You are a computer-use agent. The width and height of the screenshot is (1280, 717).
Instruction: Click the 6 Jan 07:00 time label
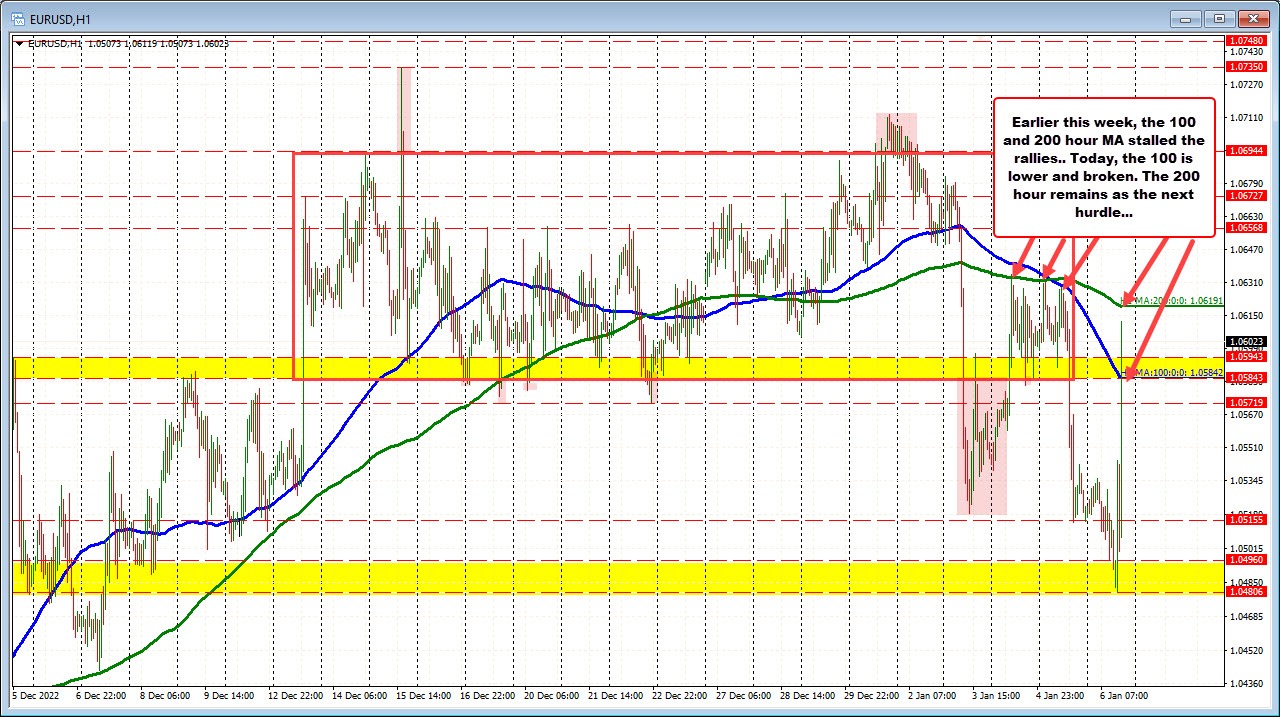(x=1125, y=695)
